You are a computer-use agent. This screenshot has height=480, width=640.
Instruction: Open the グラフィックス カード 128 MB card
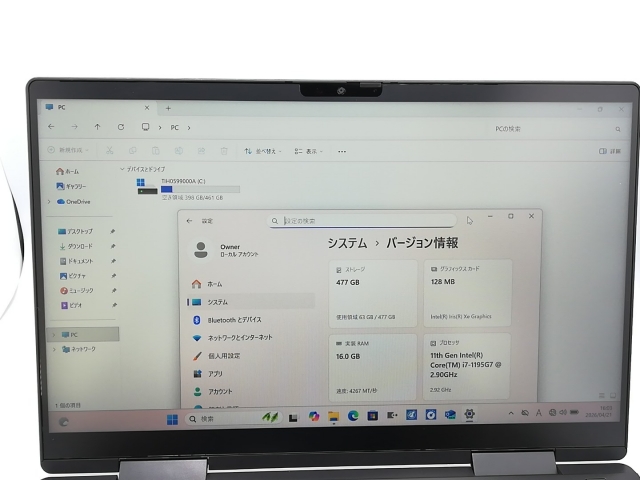click(x=467, y=293)
